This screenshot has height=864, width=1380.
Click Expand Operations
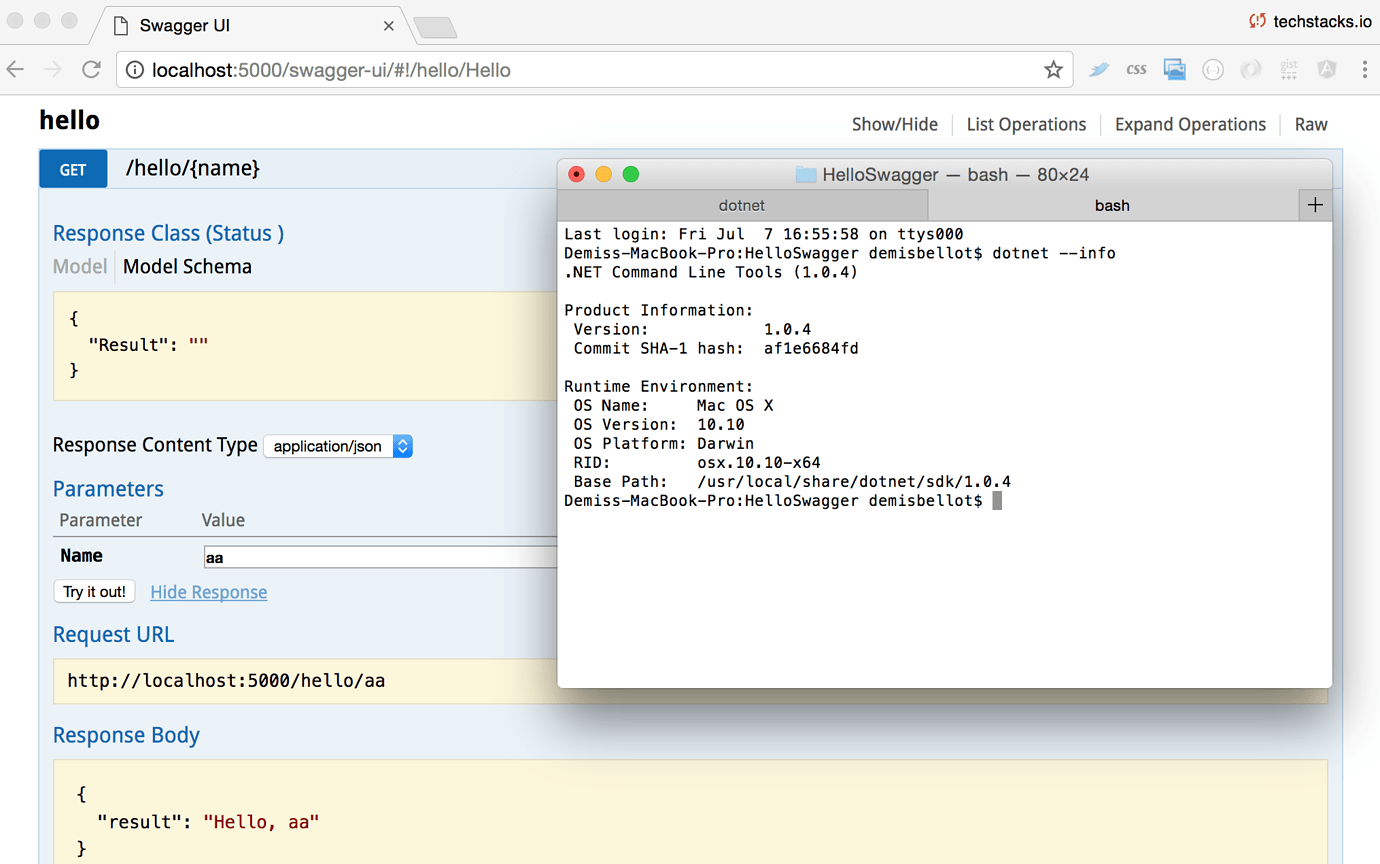pyautogui.click(x=1190, y=124)
